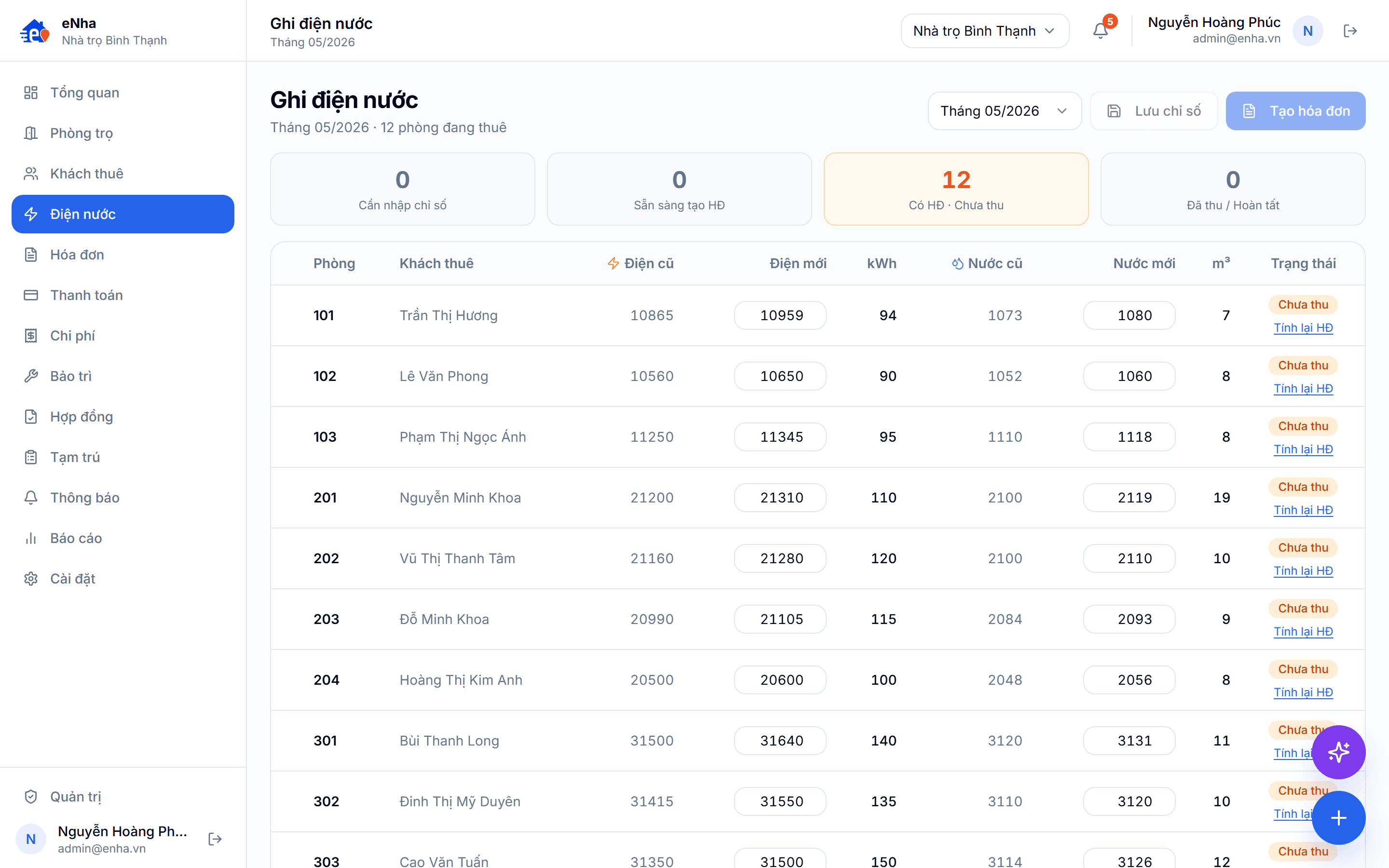Select the Có HĐ · Chưa thu card

(x=956, y=189)
